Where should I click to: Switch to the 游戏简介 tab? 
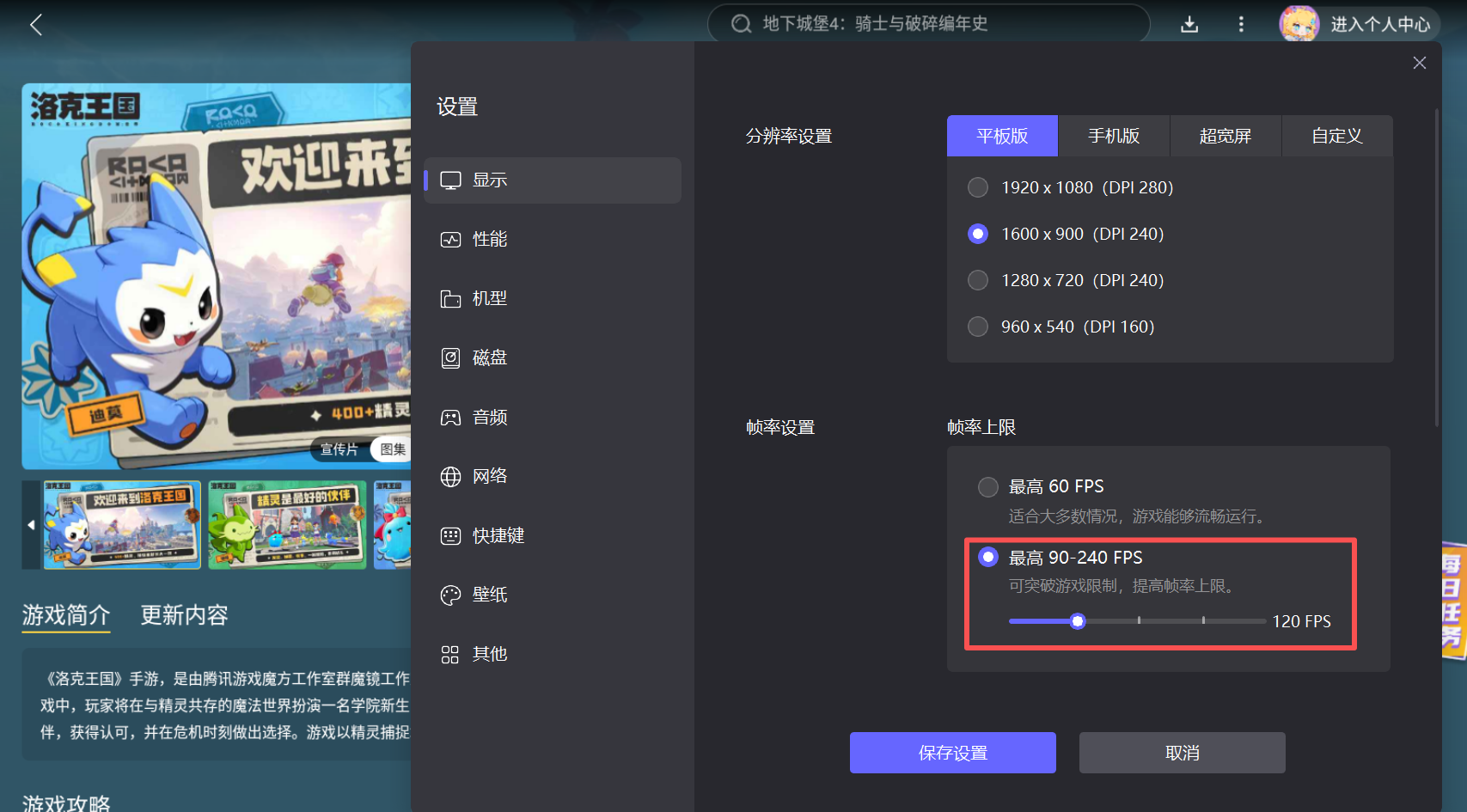[x=66, y=615]
